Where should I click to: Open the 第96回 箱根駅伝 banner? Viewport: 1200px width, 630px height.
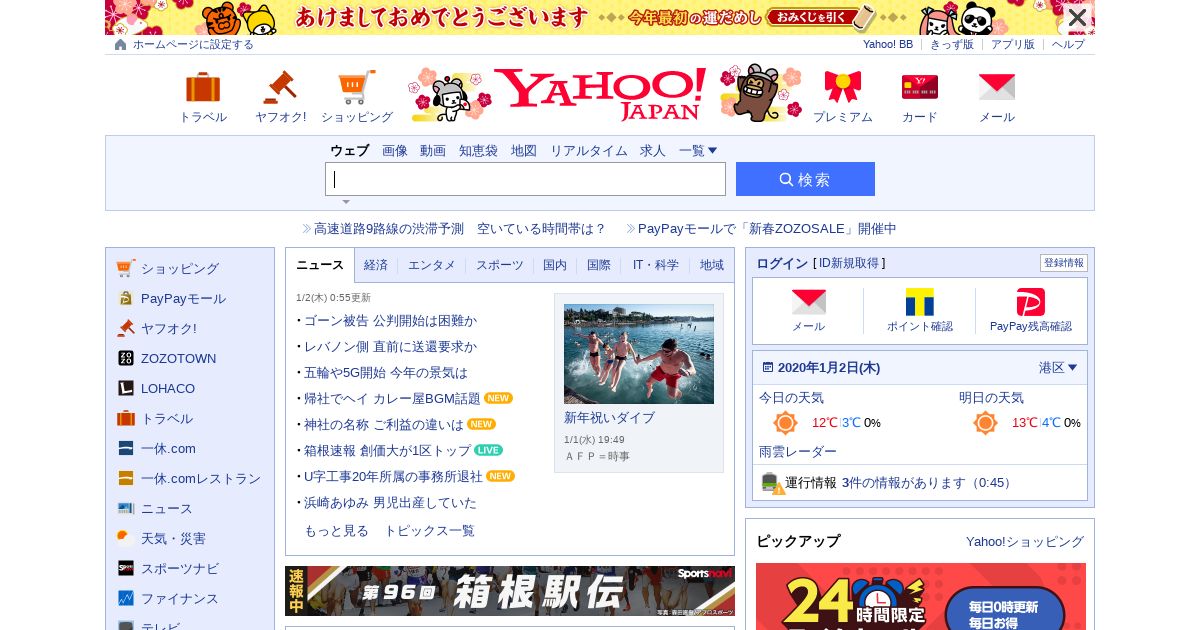tap(510, 591)
